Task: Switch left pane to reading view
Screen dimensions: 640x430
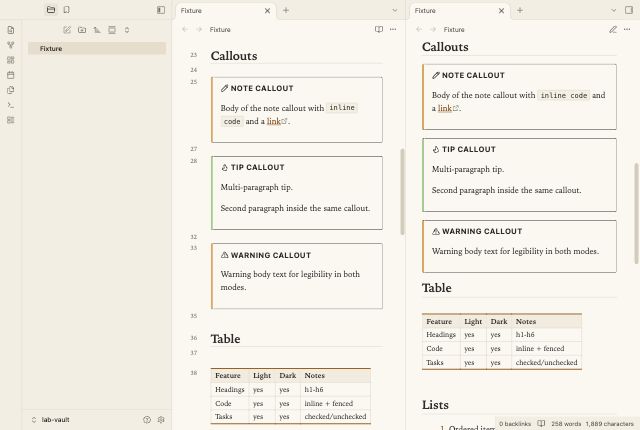Action: [379, 29]
